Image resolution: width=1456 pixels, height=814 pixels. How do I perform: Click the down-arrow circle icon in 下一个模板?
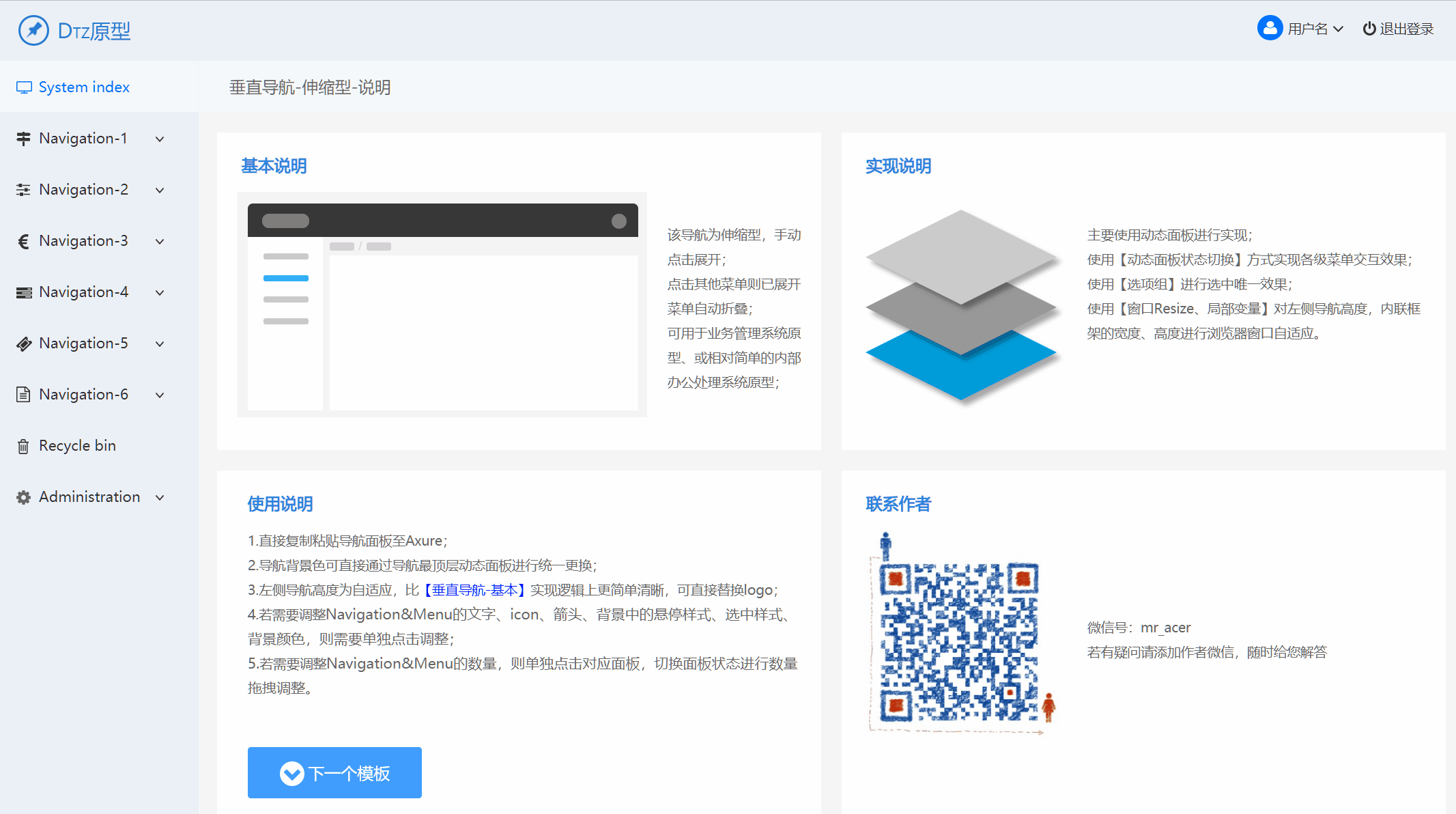(292, 773)
